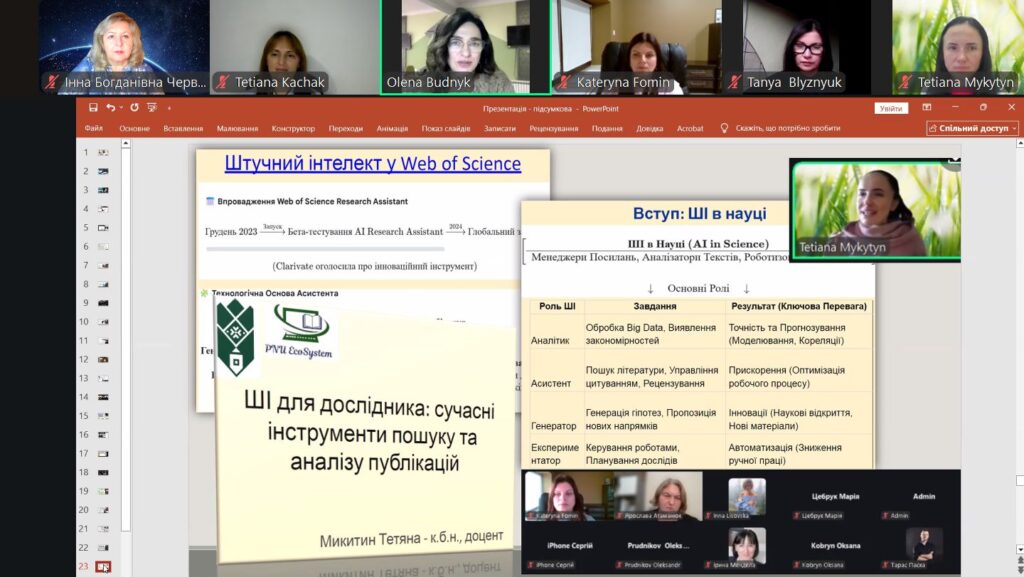The image size is (1024, 577).
Task: Click muted mic icon on Tetiana Kachak tile
Action: [x=223, y=83]
